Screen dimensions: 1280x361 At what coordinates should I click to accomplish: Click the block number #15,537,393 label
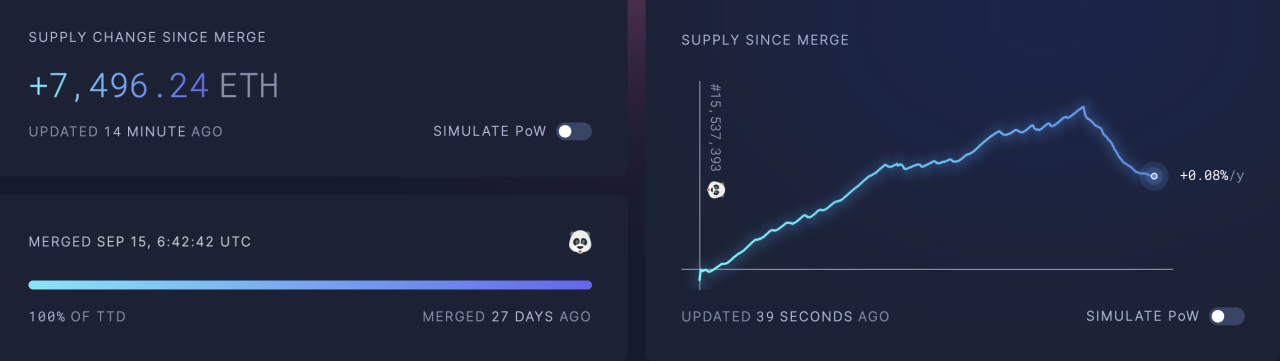(715, 127)
